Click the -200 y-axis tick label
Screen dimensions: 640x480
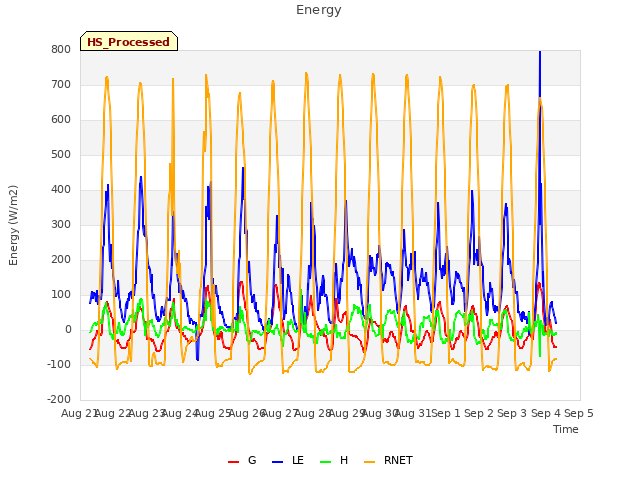click(x=59, y=400)
